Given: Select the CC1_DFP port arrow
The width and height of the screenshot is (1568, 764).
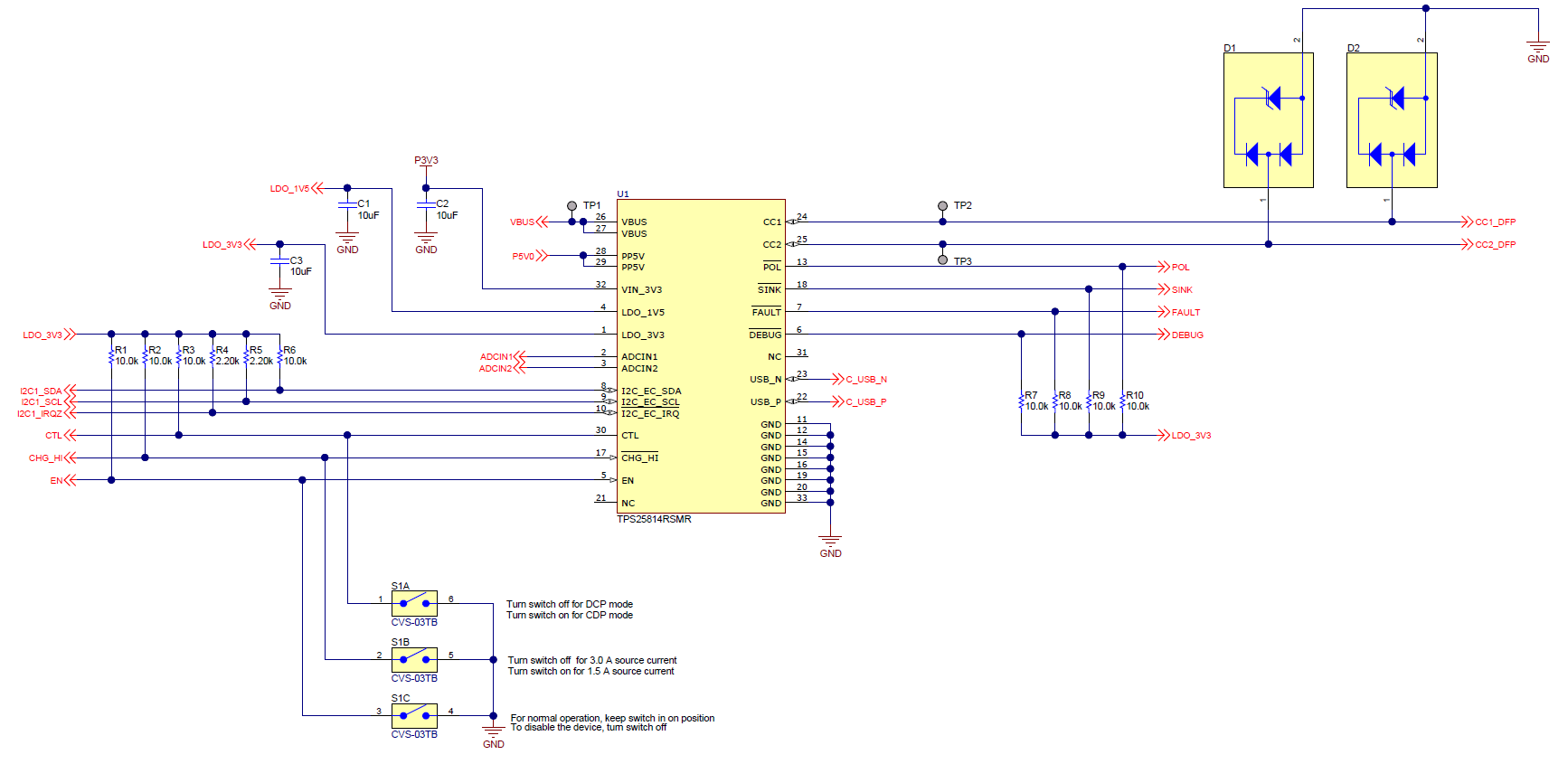Looking at the screenshot, I should pos(1468,222).
